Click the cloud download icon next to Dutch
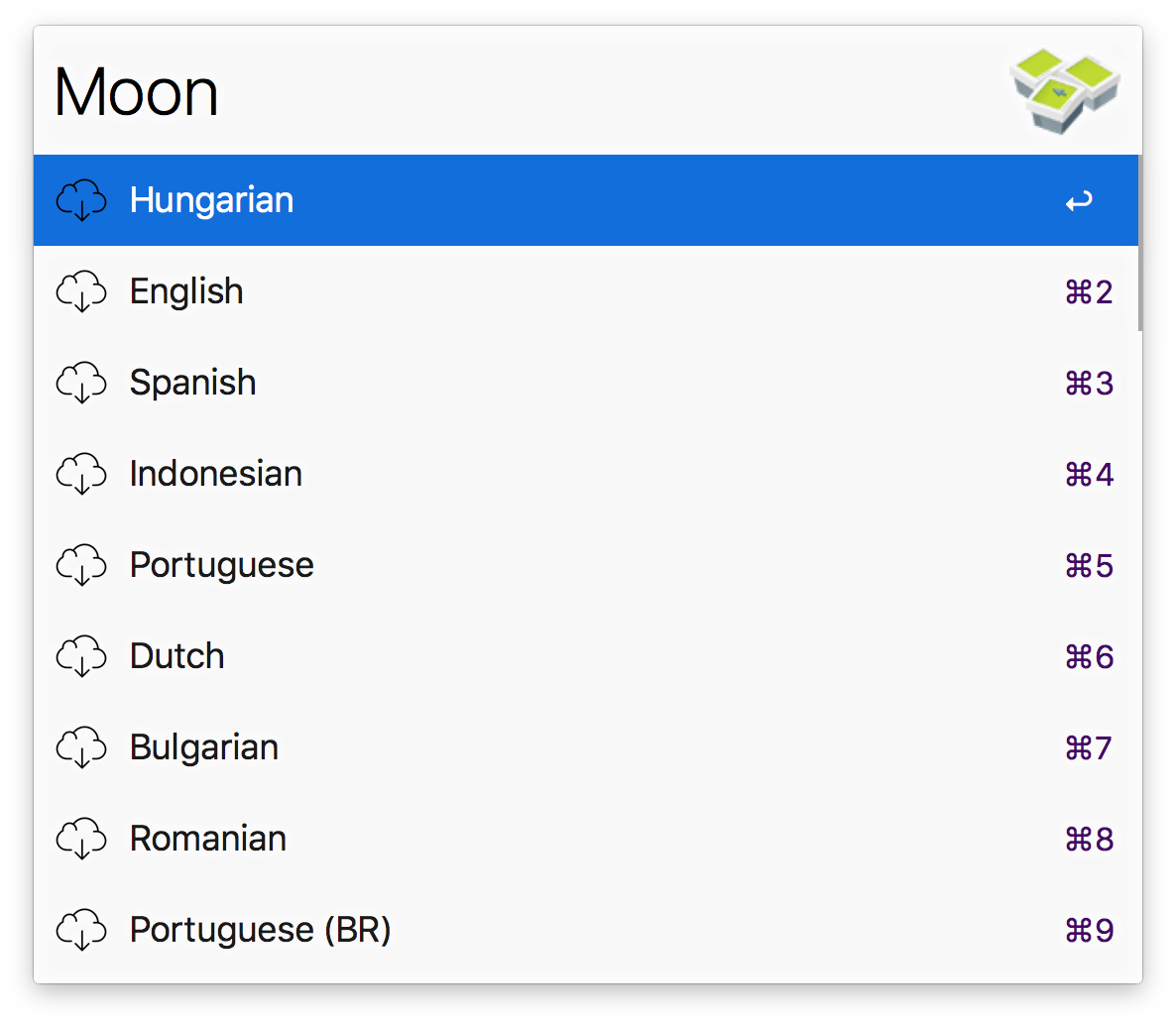Image resolution: width=1176 pixels, height=1025 pixels. [x=81, y=656]
